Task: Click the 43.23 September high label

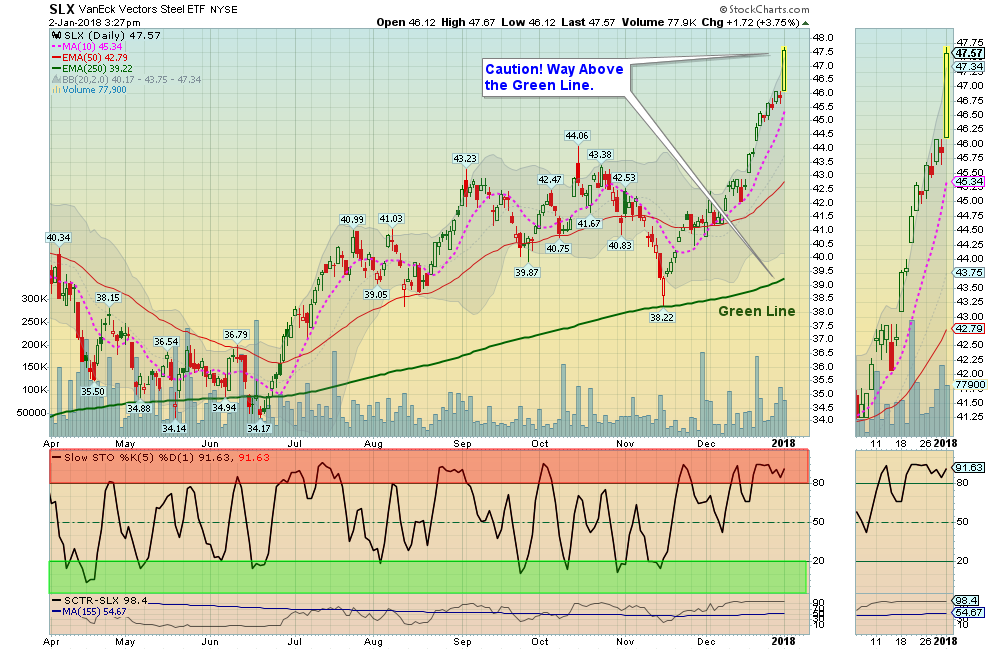Action: [x=465, y=158]
